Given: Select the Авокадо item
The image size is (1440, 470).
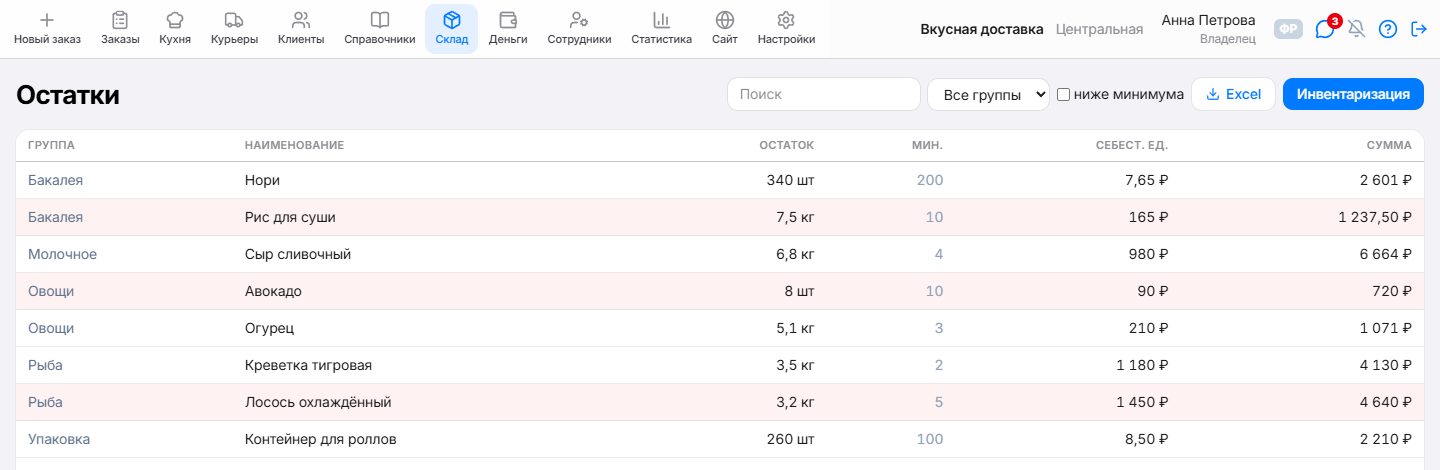Looking at the screenshot, I should coord(273,291).
